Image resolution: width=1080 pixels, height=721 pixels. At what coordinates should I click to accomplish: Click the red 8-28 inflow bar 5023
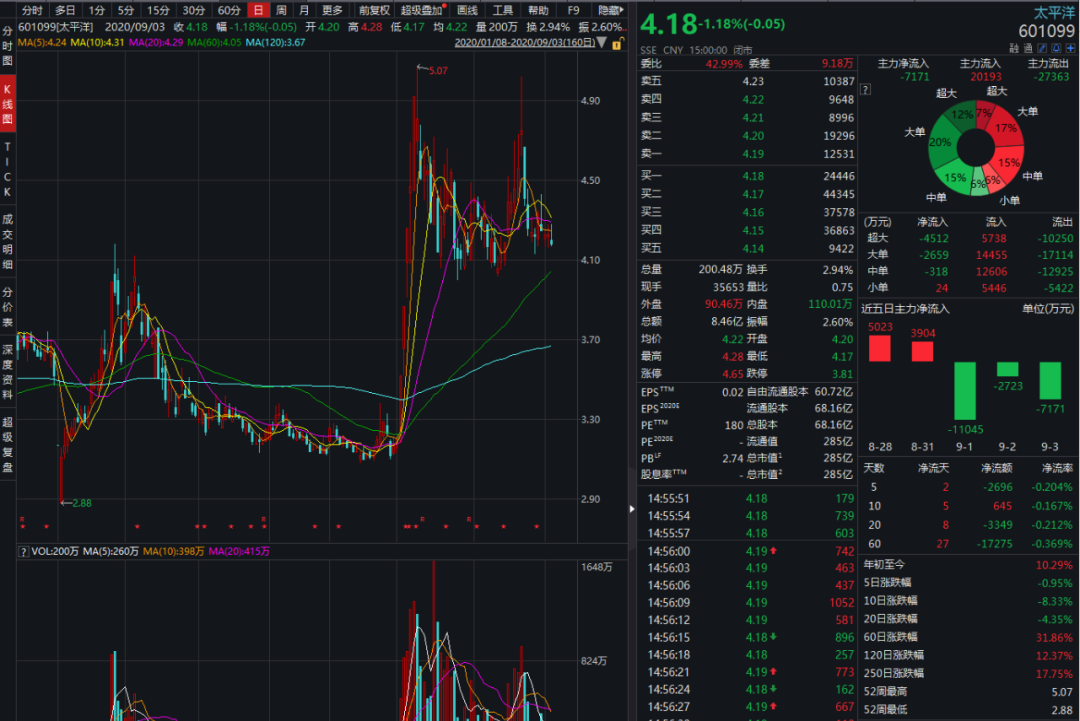point(880,348)
